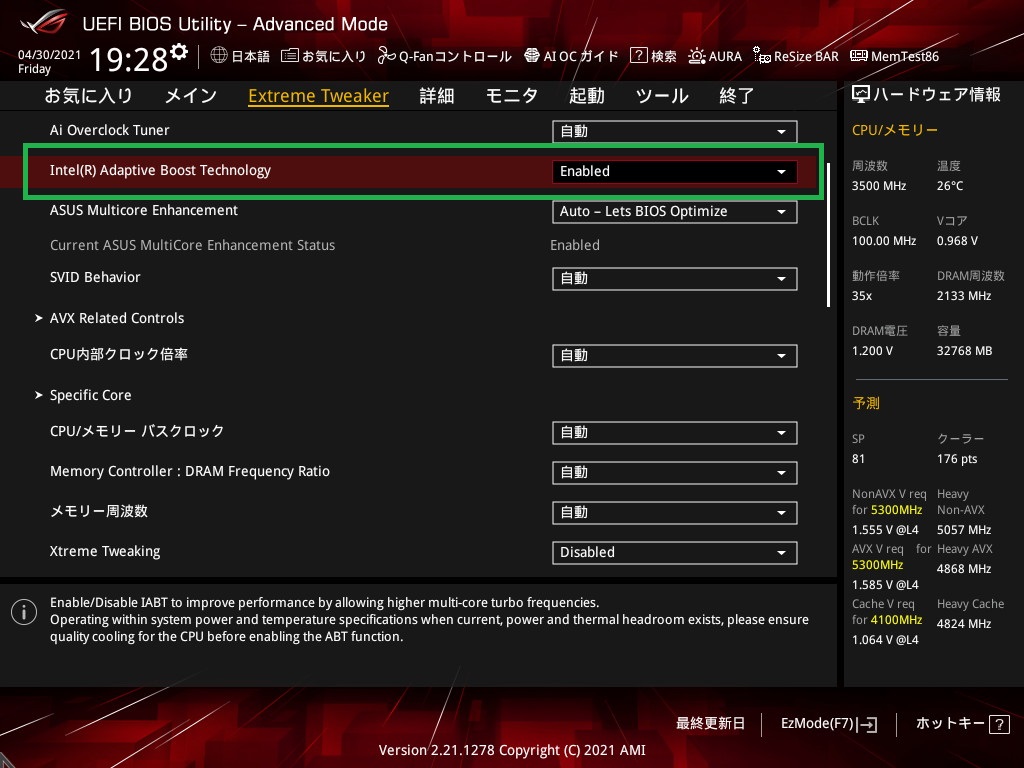Screen dimensions: 1024x768
Task: Click the ROG logo icon
Action: coord(44,22)
